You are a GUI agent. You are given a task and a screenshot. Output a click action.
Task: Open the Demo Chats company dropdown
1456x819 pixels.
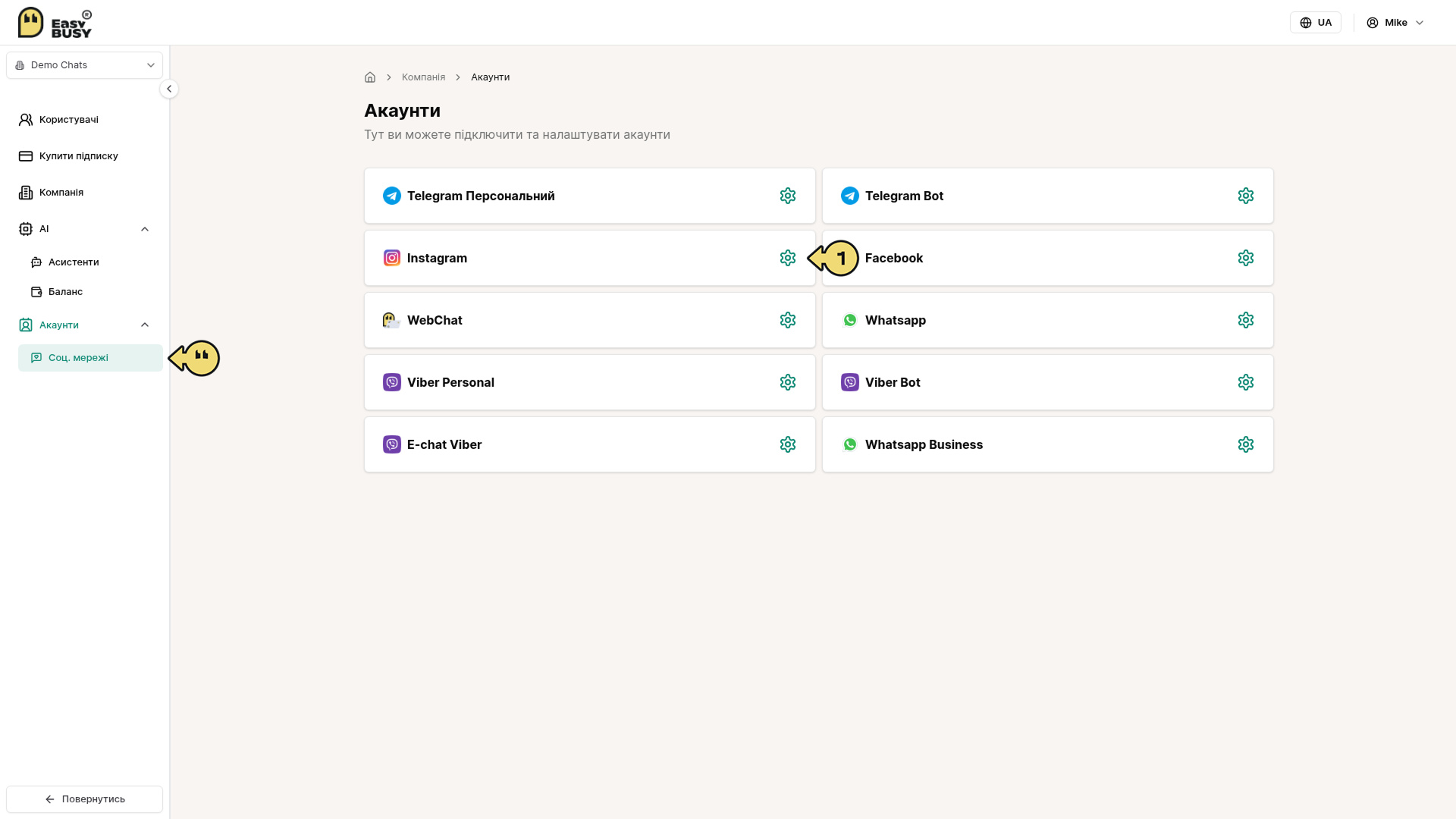coord(84,65)
